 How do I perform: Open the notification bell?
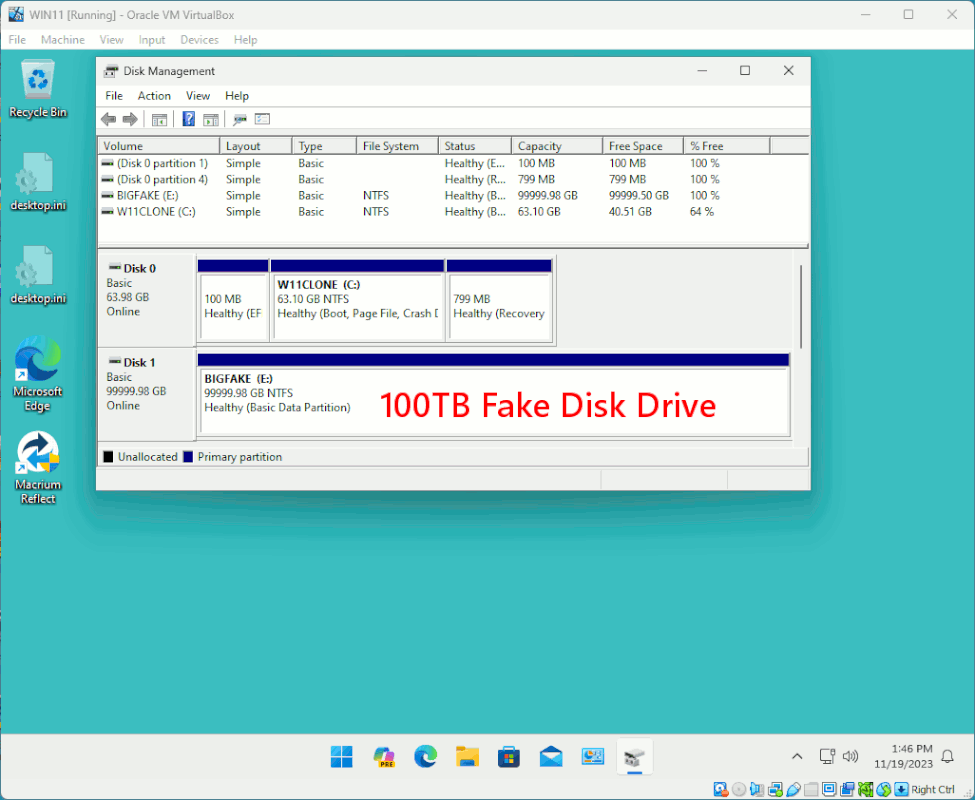[947, 756]
